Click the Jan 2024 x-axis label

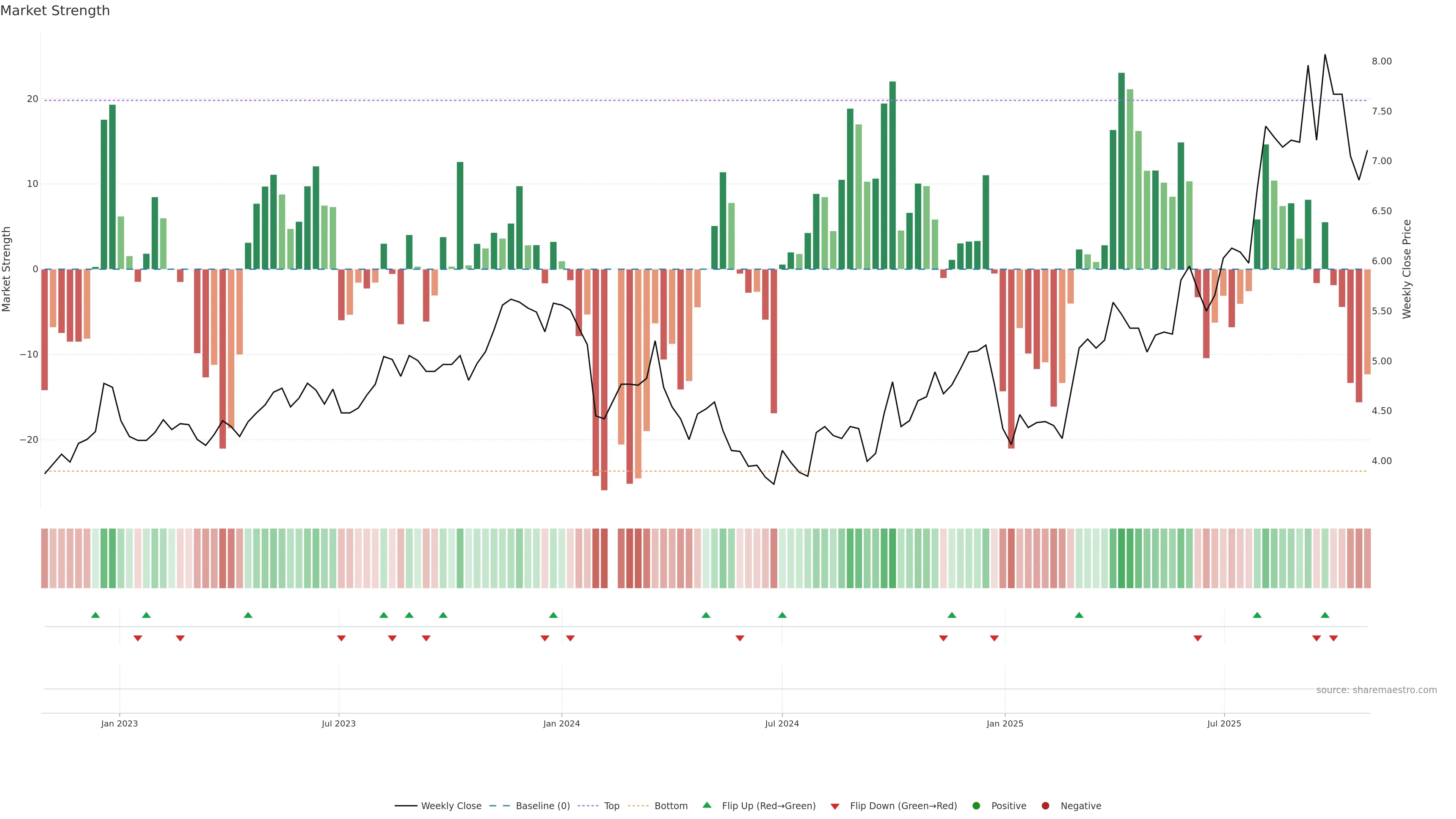561,723
